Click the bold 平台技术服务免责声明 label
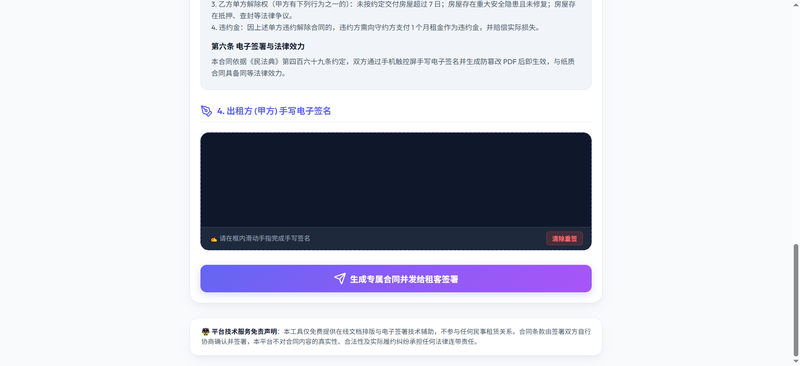 tap(244, 331)
